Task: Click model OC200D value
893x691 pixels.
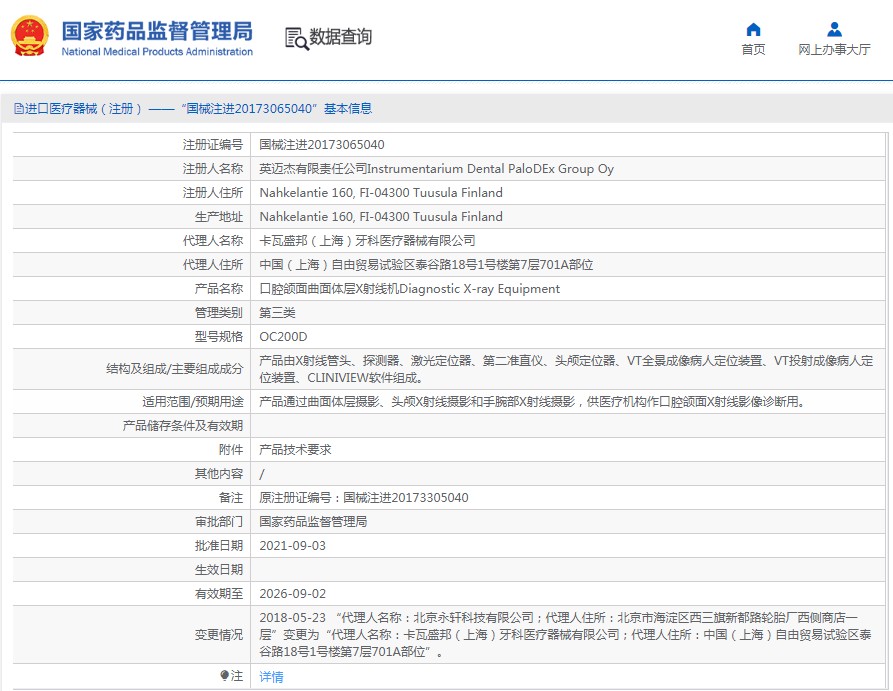Action: (x=283, y=337)
